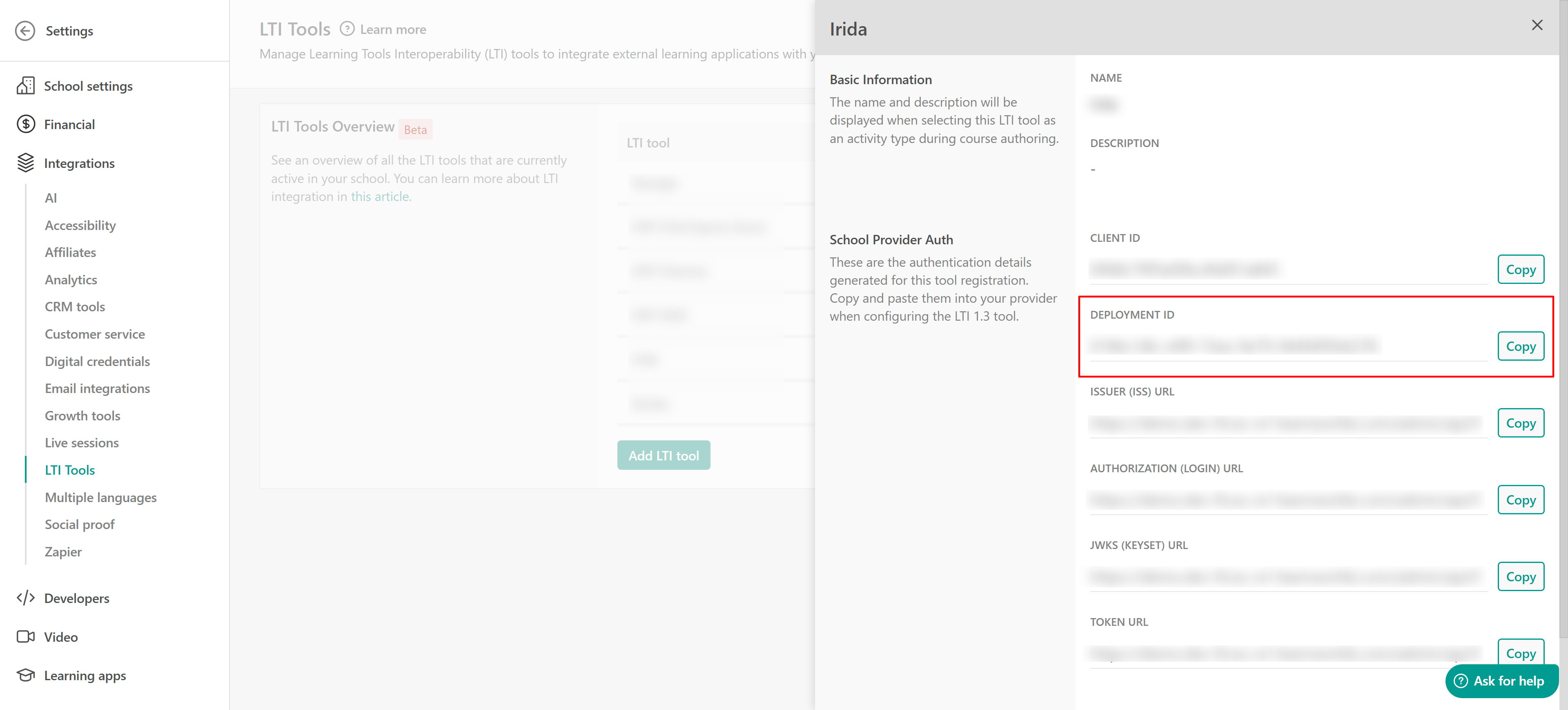Click the Developers code brackets icon
1568x710 pixels.
click(x=25, y=598)
